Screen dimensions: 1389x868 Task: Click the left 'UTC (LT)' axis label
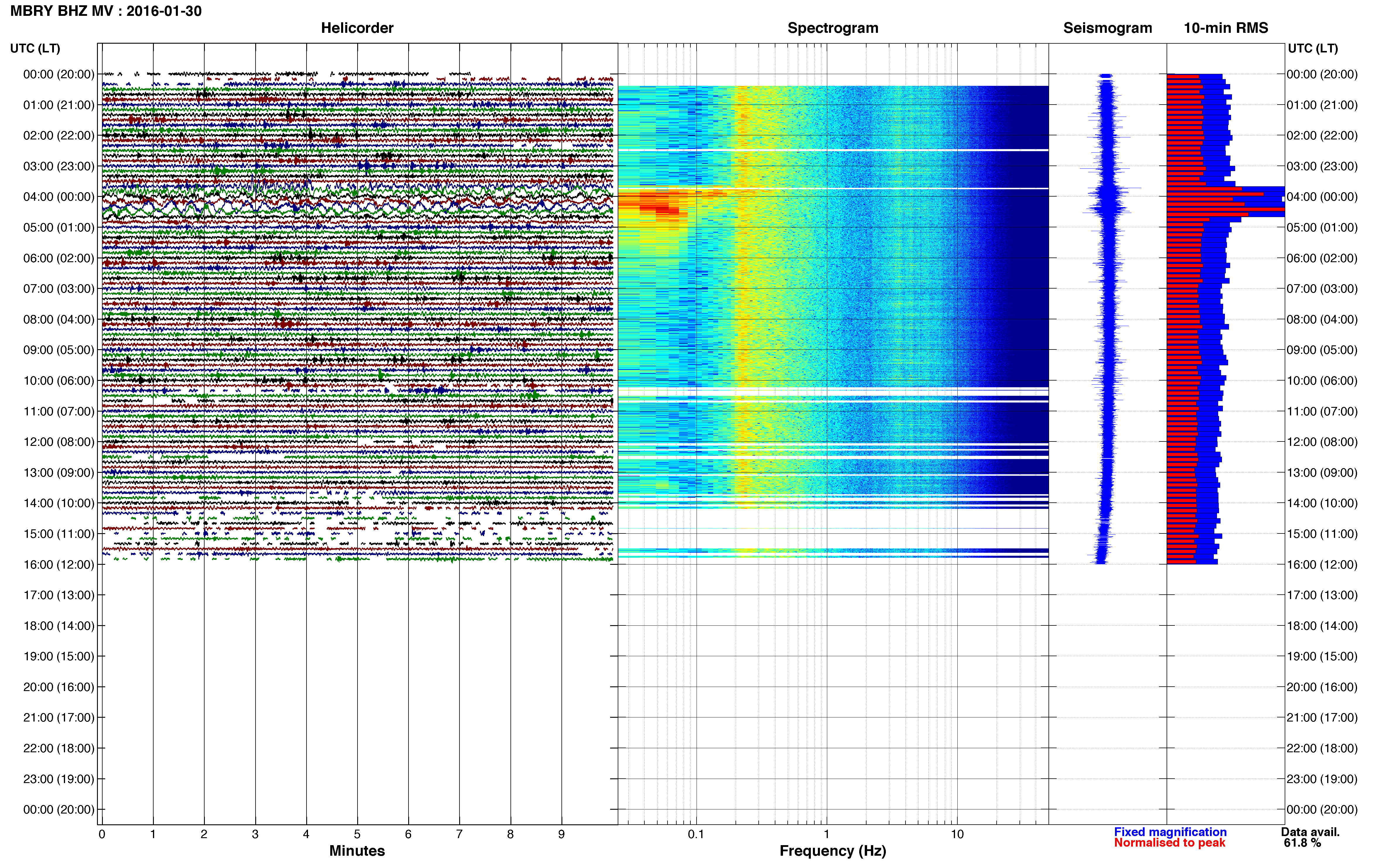(x=35, y=48)
